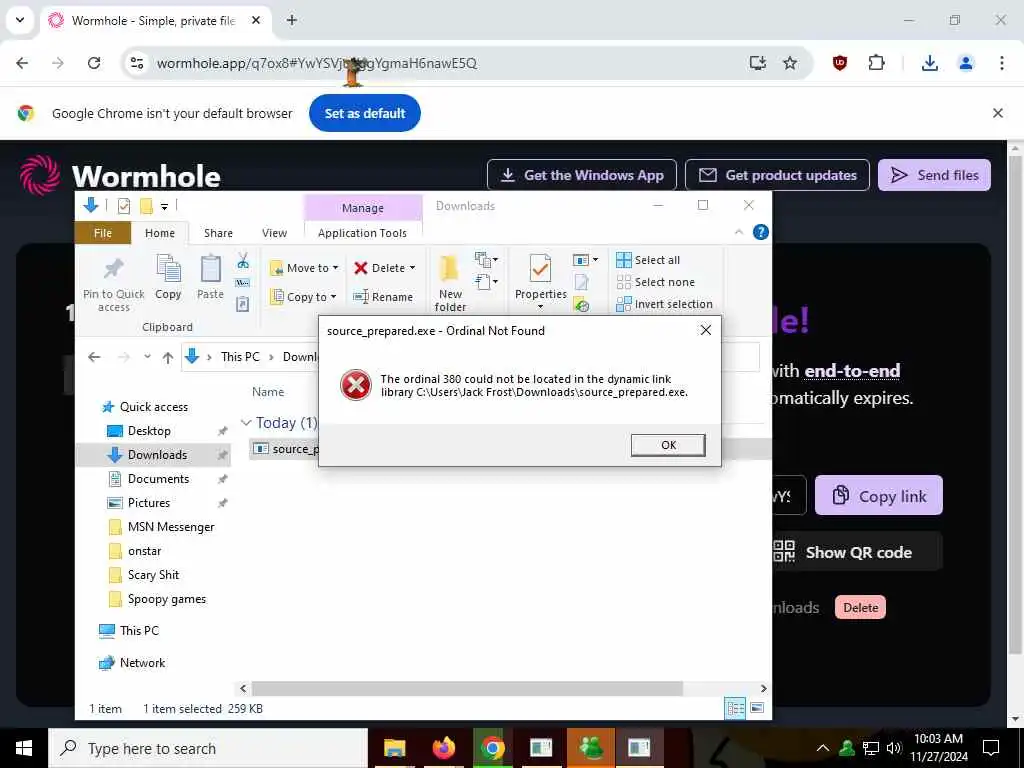This screenshot has height=768, width=1024.
Task: Open the Easy access dropdown icon
Action: (487, 281)
